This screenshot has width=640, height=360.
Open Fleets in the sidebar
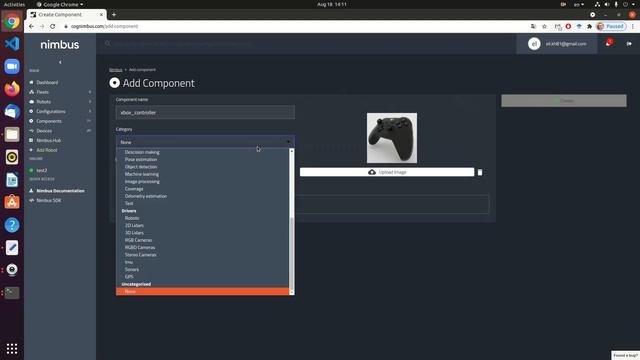42,92
